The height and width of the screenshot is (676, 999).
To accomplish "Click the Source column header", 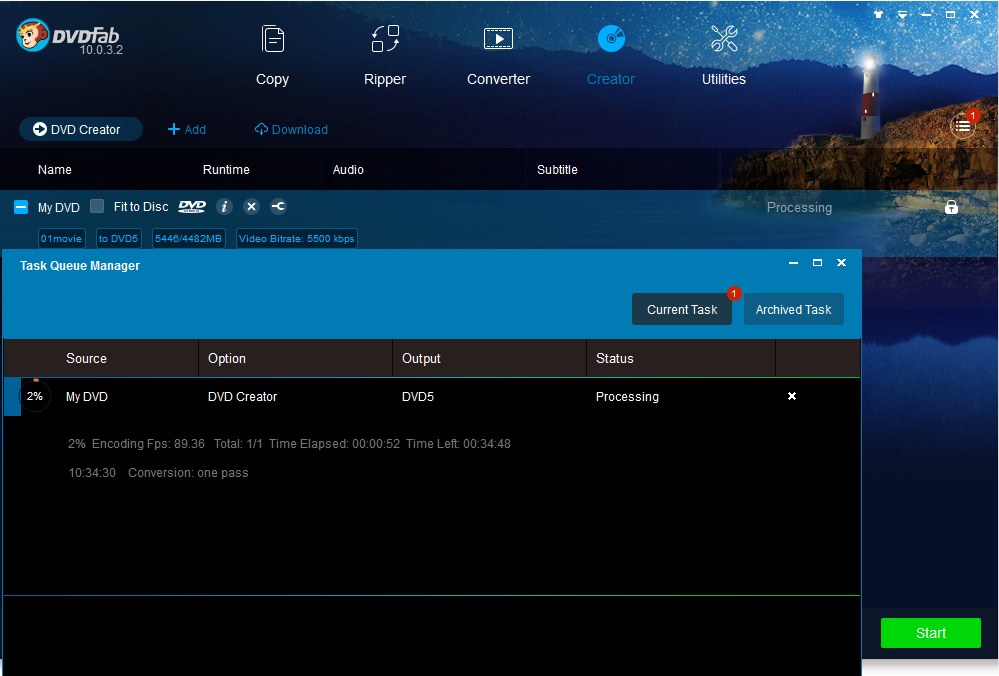I will tap(87, 358).
